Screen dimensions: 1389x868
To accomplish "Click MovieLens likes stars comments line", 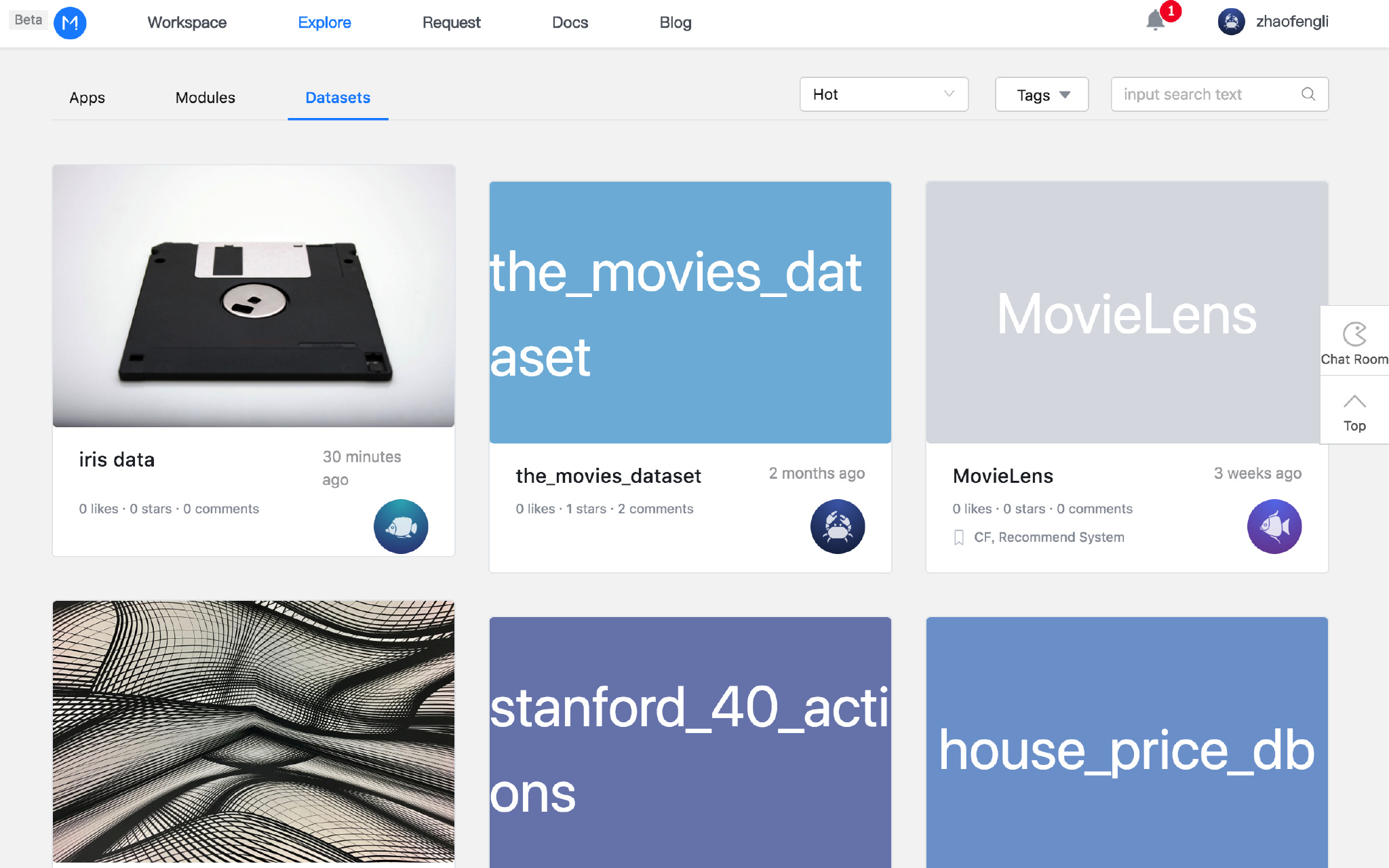I will 1042,509.
